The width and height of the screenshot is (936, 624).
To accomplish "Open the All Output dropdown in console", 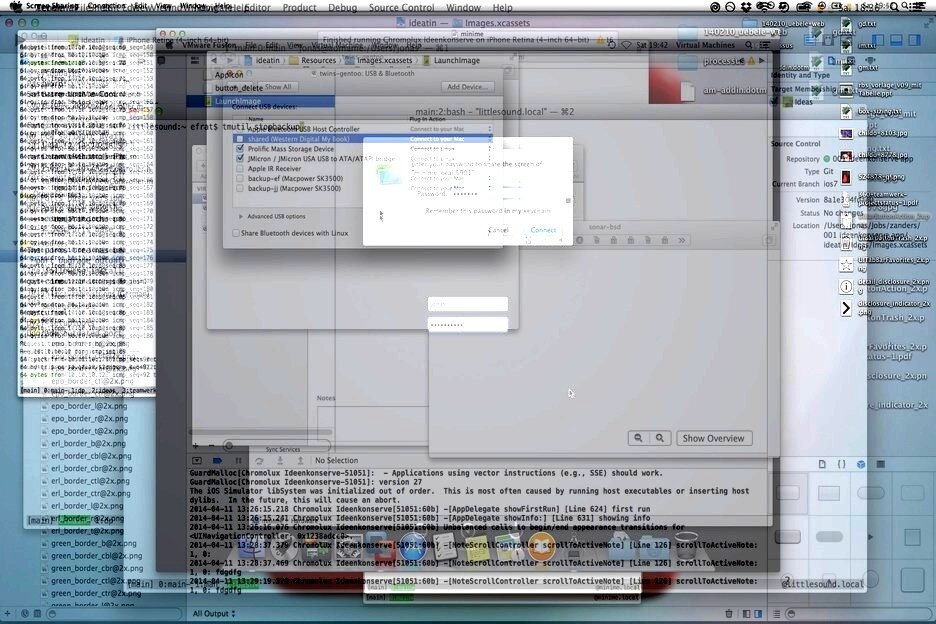I will coord(214,613).
